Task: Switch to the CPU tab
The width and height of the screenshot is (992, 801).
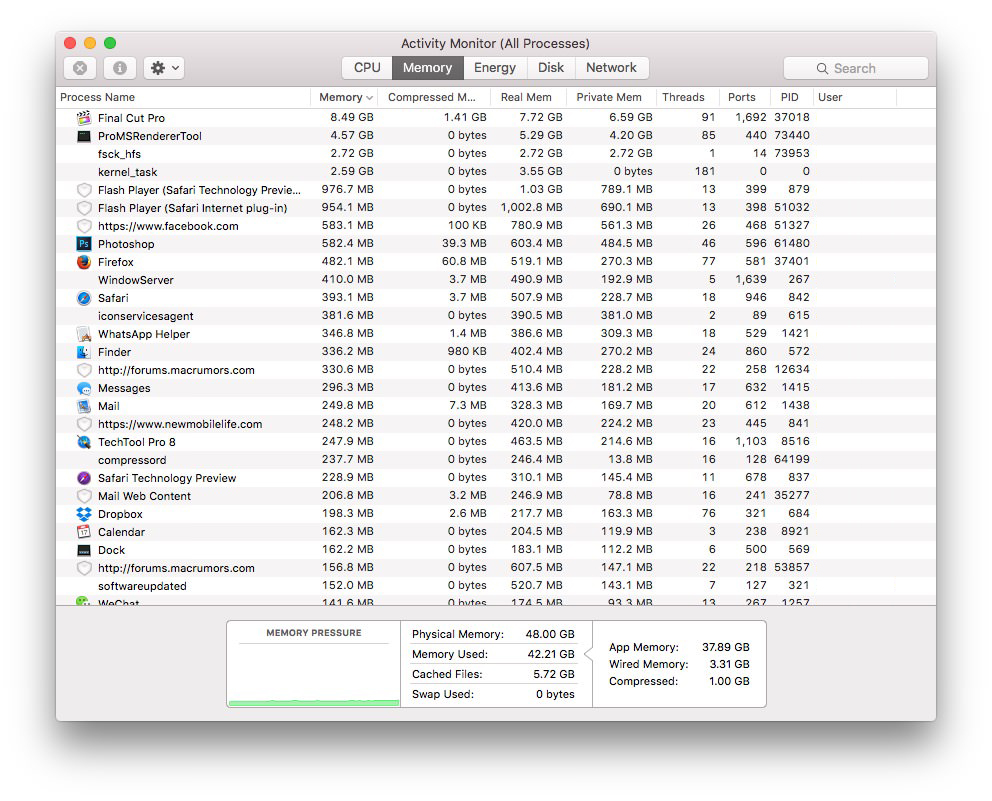Action: (367, 68)
